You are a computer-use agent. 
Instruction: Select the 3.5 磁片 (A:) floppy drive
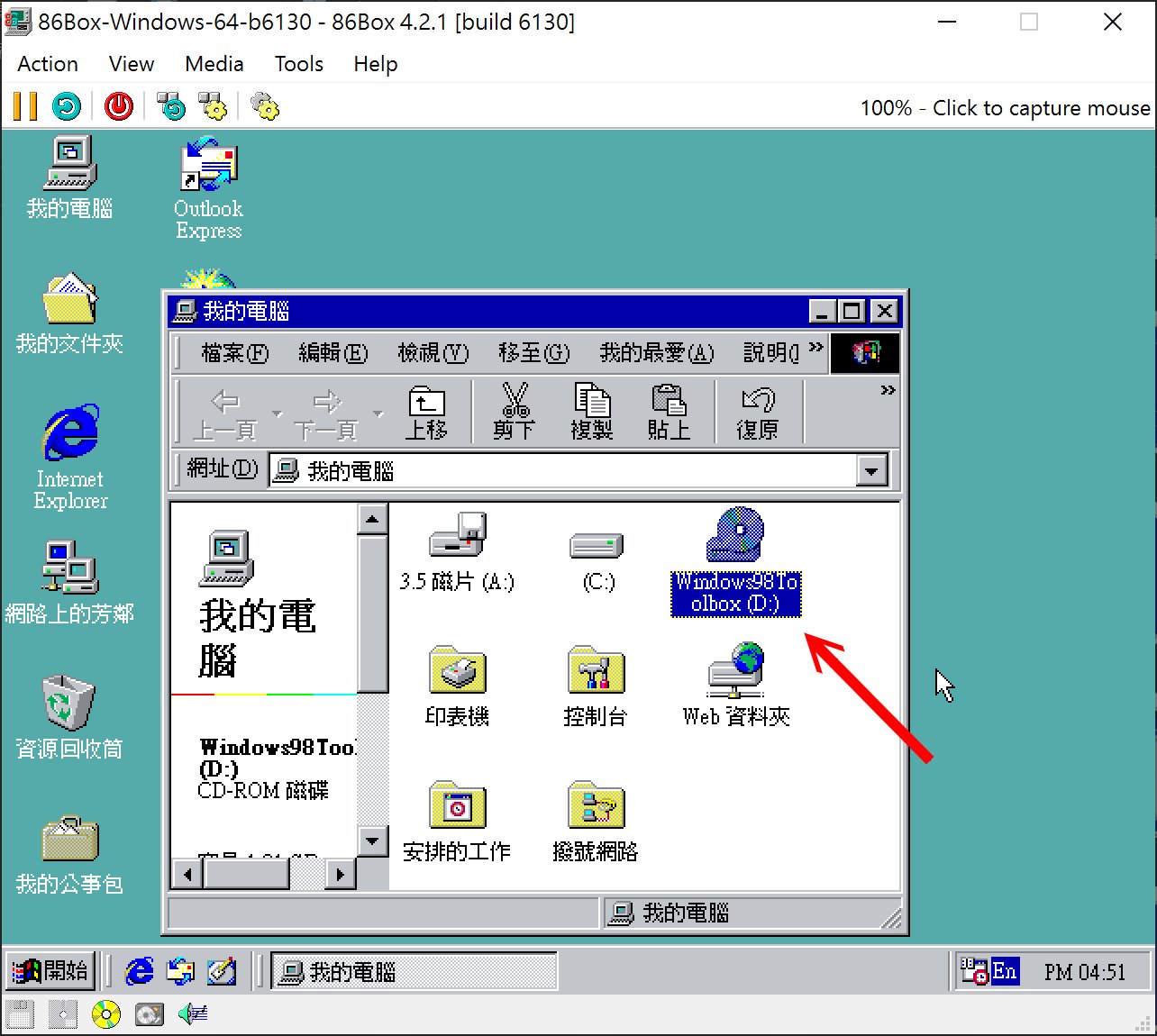[457, 552]
